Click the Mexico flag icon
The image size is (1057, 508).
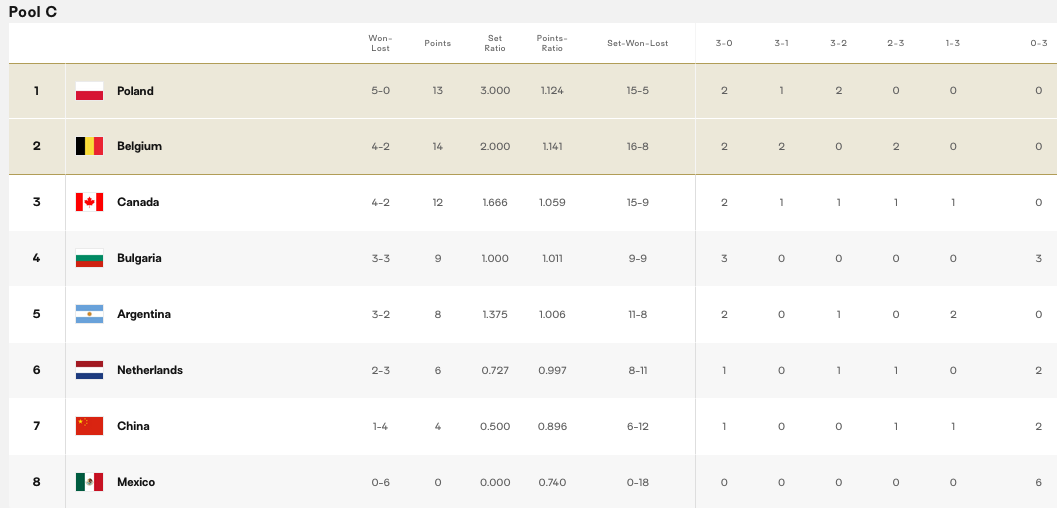point(89,482)
